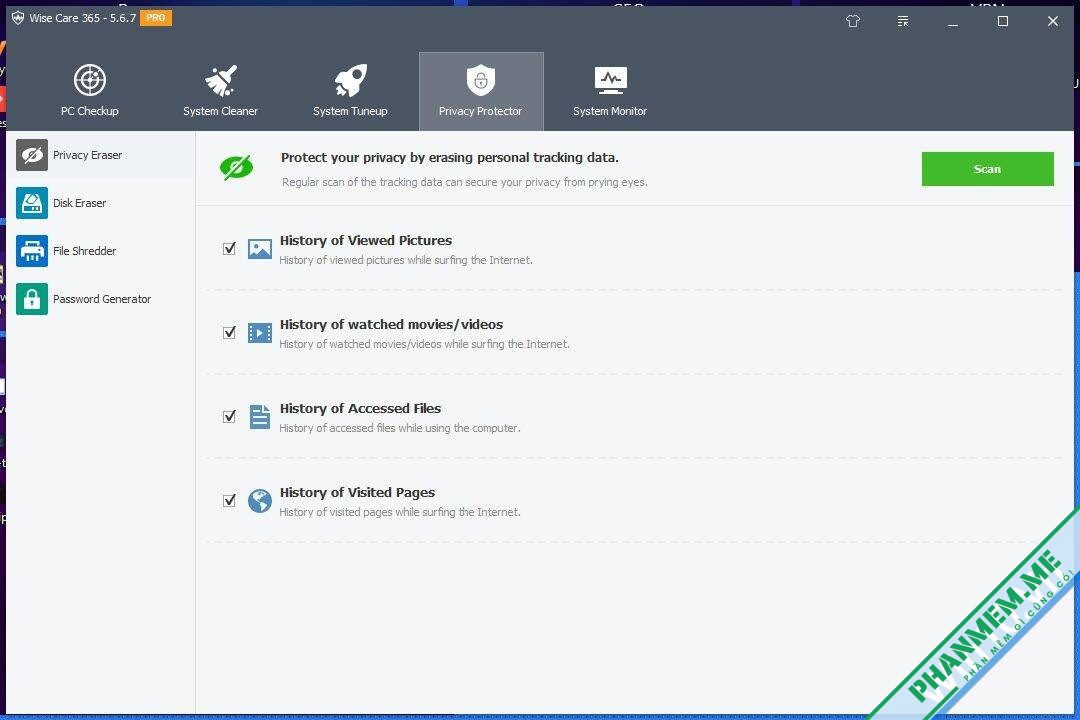
Task: Click the Privacy Protector shield icon
Action: 481,80
